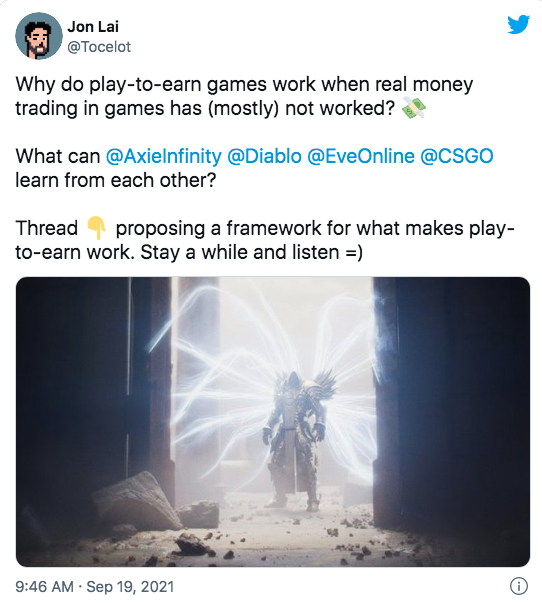542x603 pixels.
Task: Click the pointing-down hand emoji
Action: 96,228
